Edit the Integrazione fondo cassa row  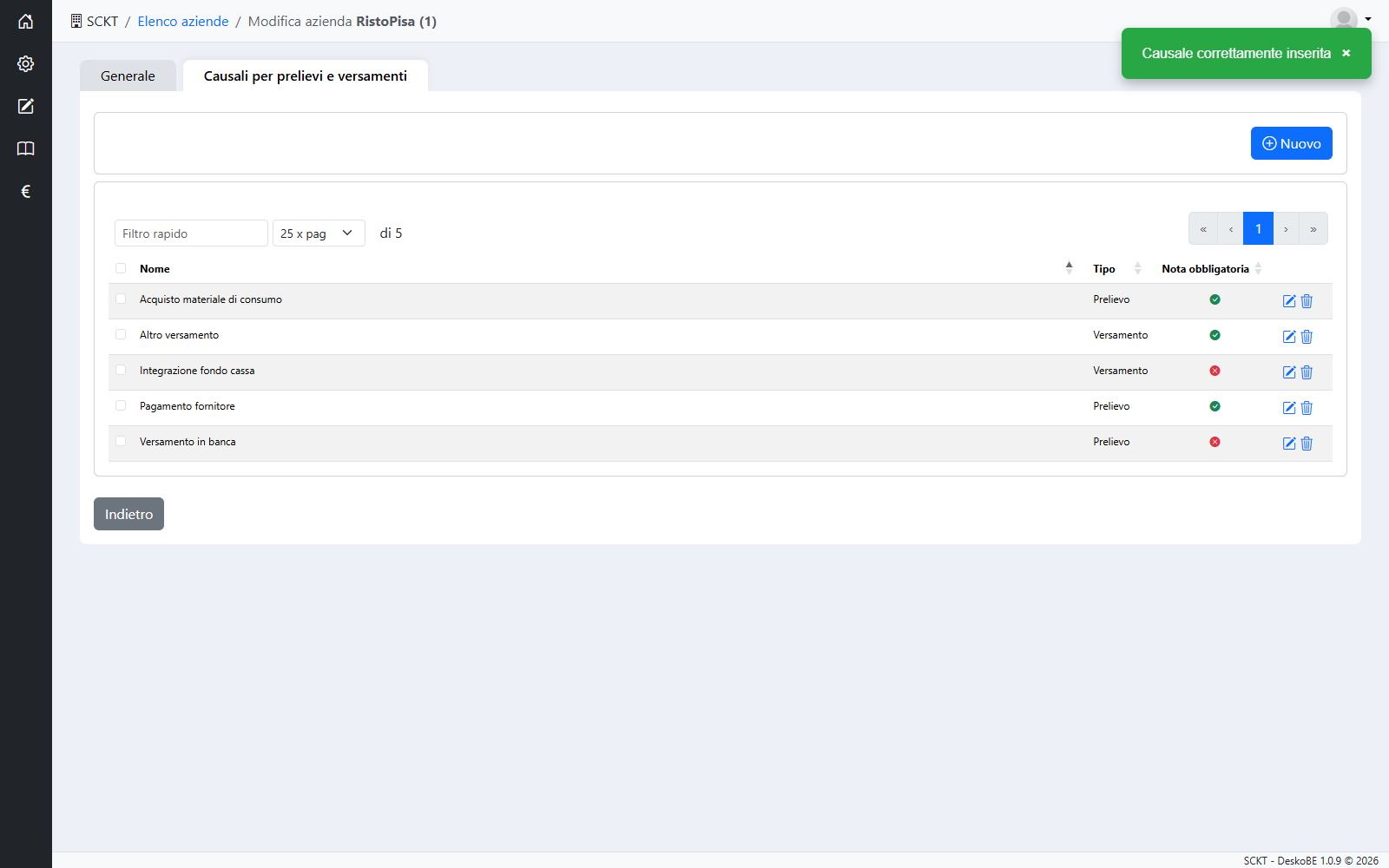click(x=1289, y=372)
